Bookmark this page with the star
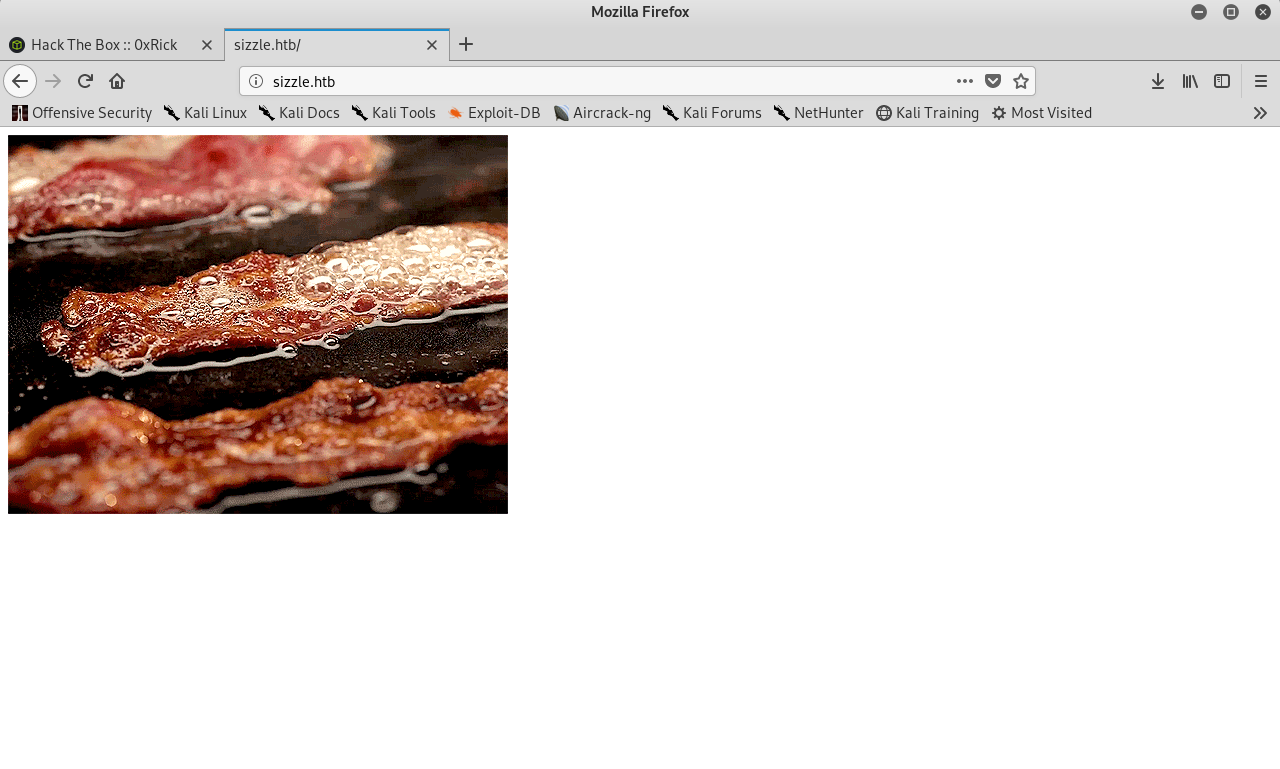This screenshot has height=769, width=1280. click(1020, 81)
